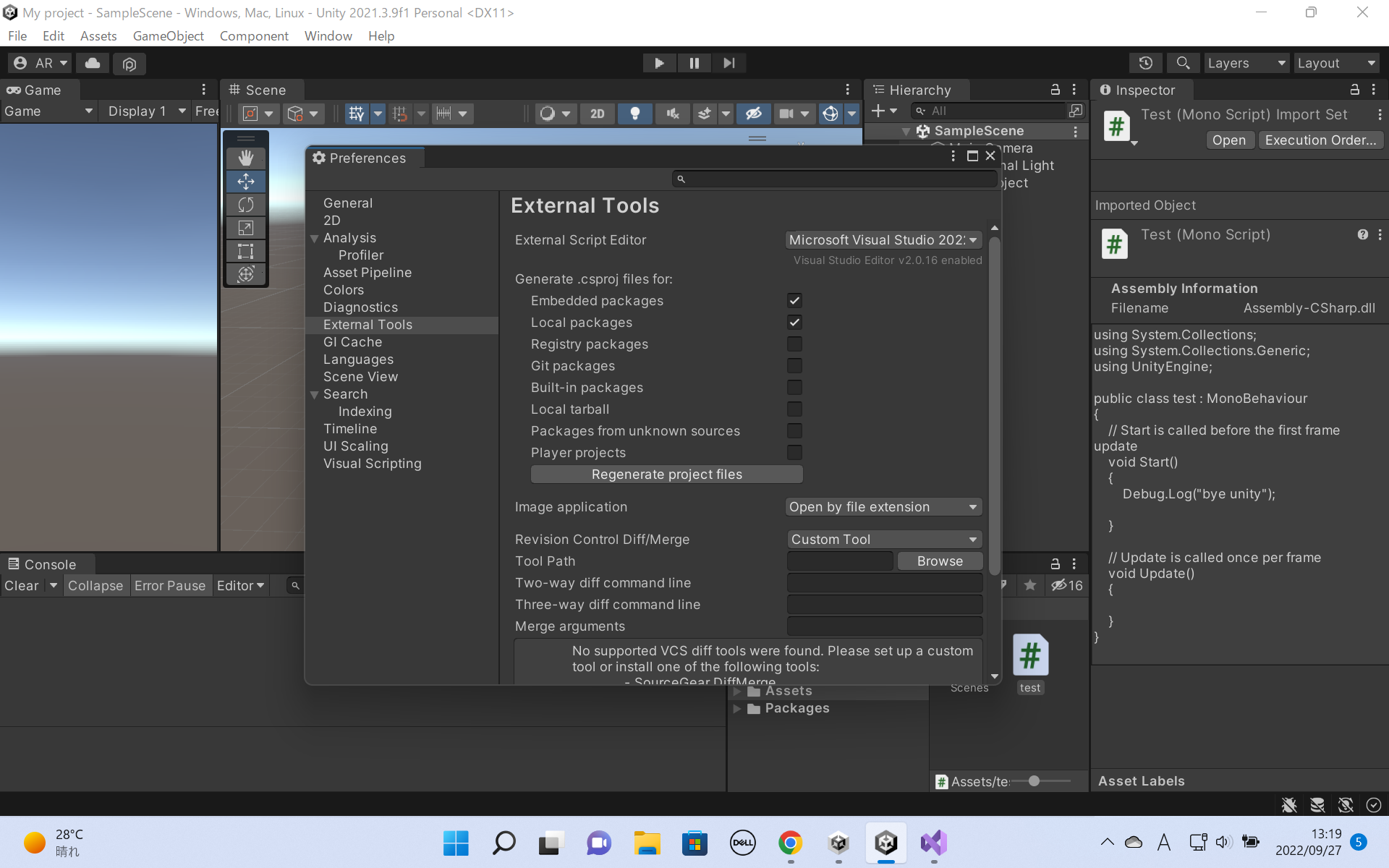The width and height of the screenshot is (1389, 868).
Task: Enable Built-in packages checkbox
Action: (794, 387)
